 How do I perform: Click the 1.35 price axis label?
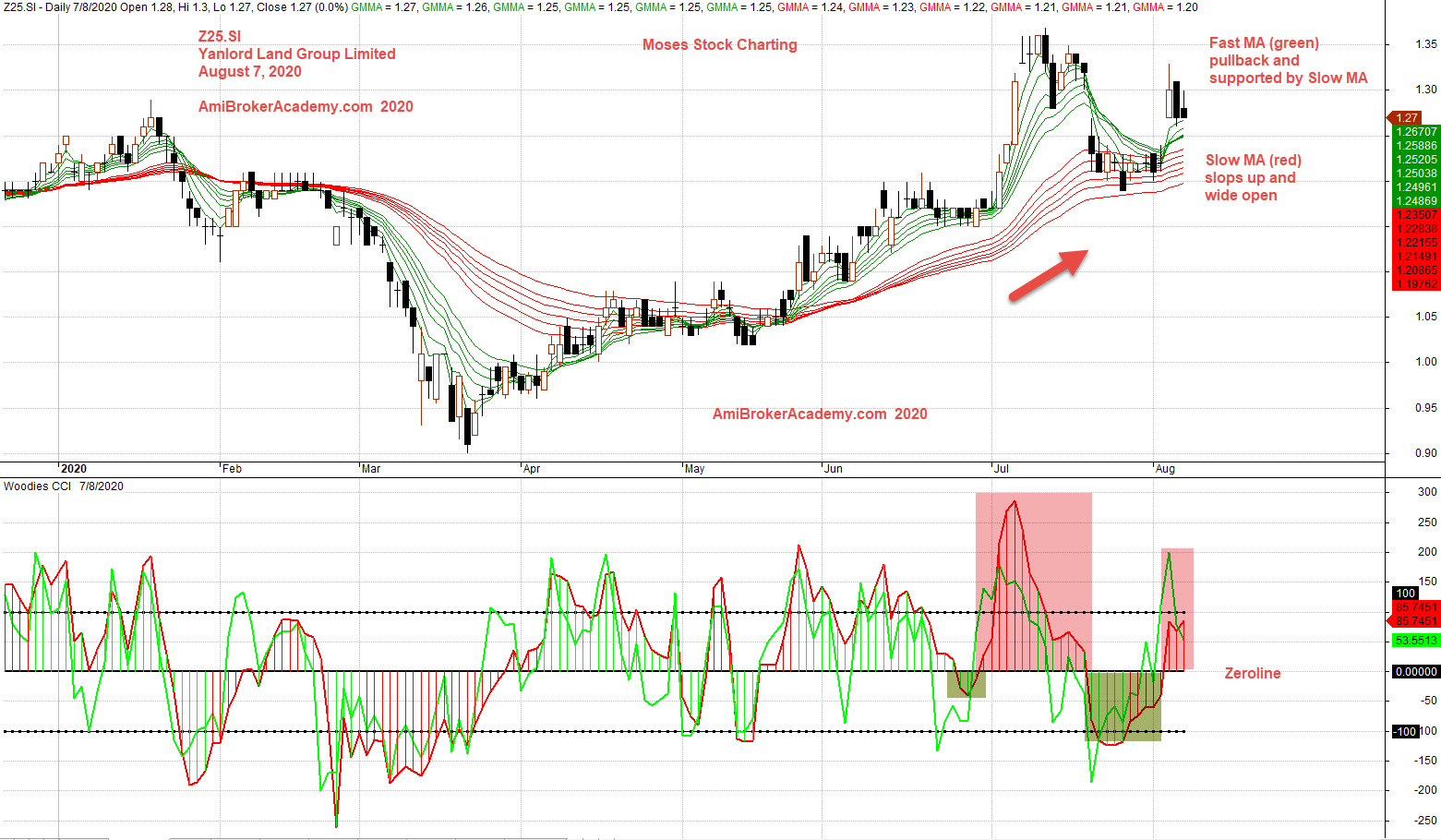1425,44
